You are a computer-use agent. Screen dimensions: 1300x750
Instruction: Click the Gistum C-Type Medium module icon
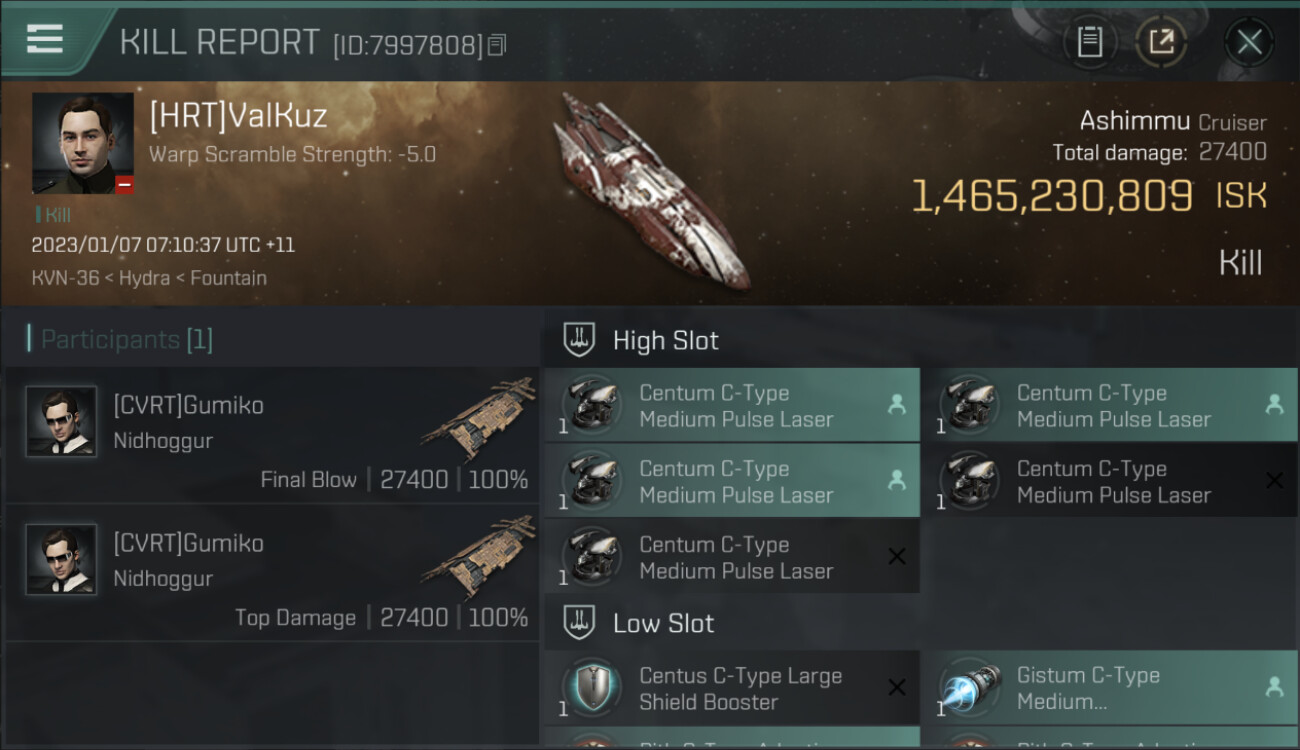969,688
